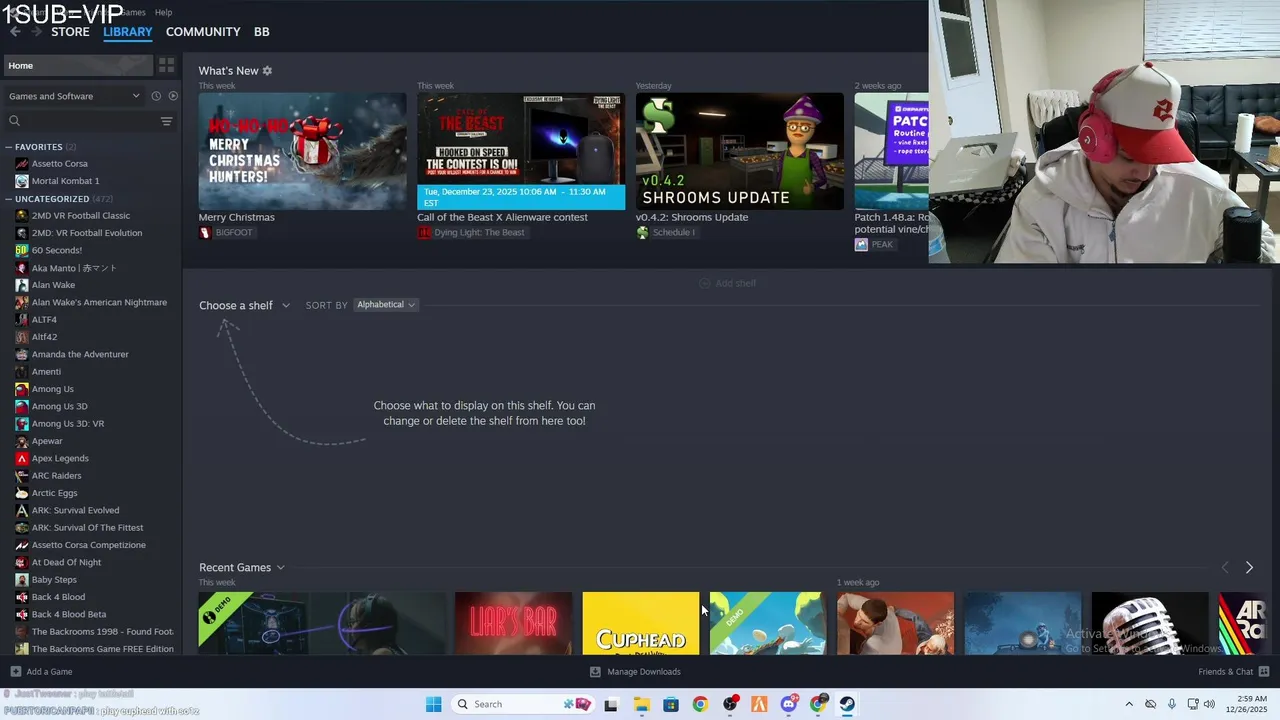Go forward with the forward arrow
The width and height of the screenshot is (1280, 720).
point(36,32)
